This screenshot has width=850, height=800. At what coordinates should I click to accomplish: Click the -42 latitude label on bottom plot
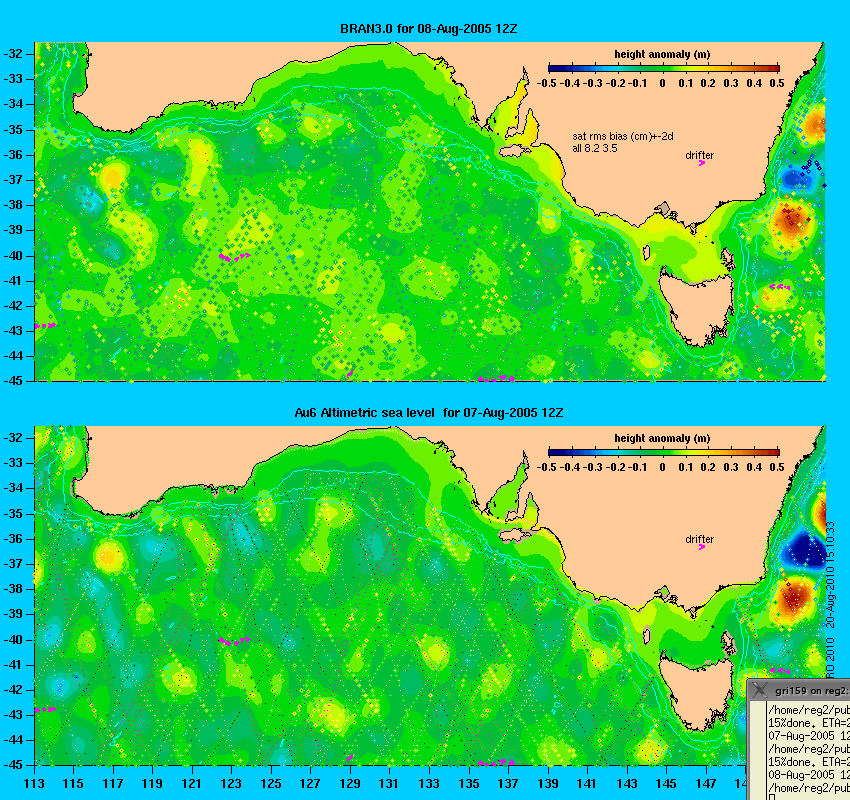[x=13, y=689]
